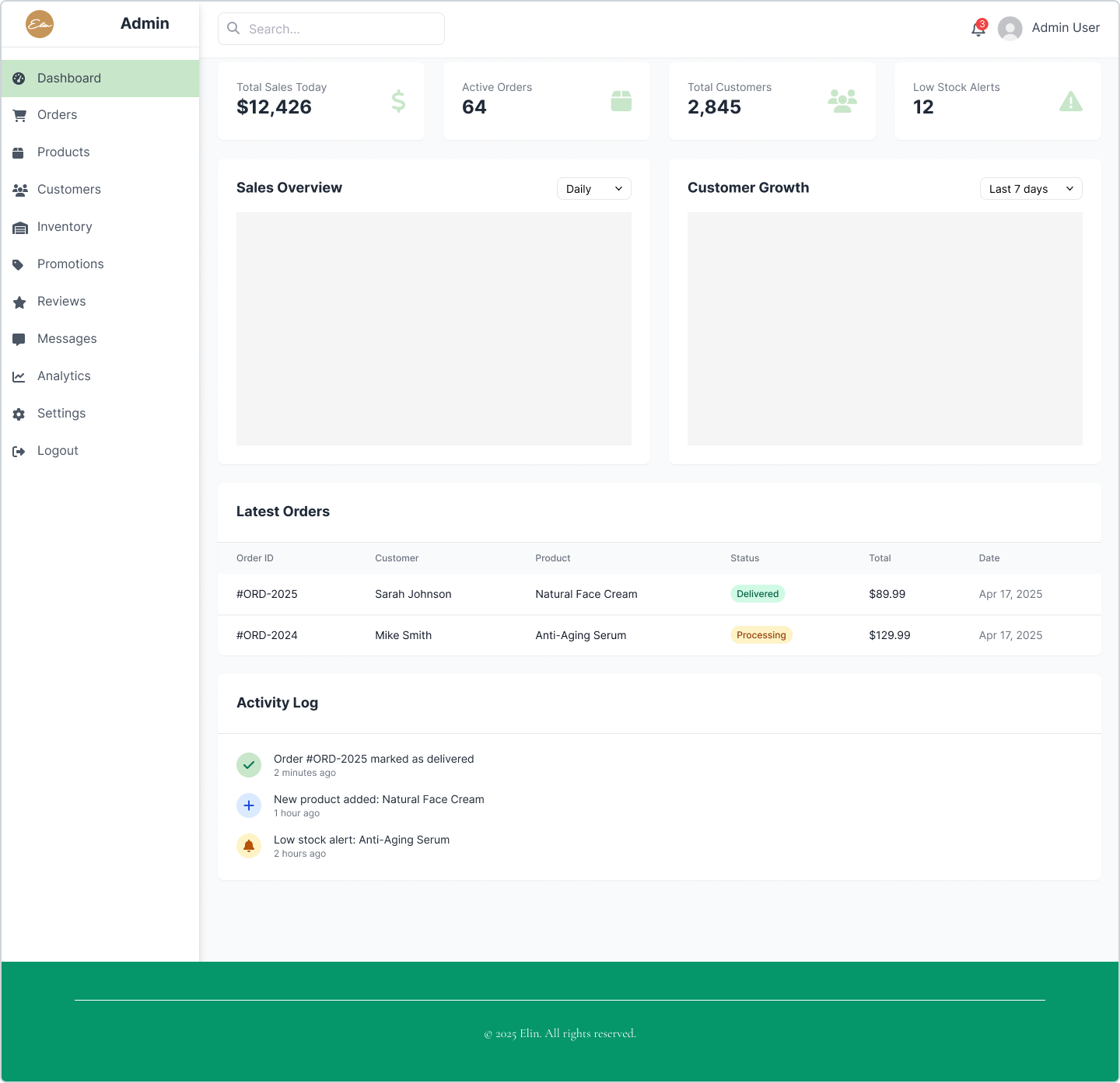Click the box icon on Active Orders
Image resolution: width=1120 pixels, height=1083 pixels.
click(x=621, y=101)
